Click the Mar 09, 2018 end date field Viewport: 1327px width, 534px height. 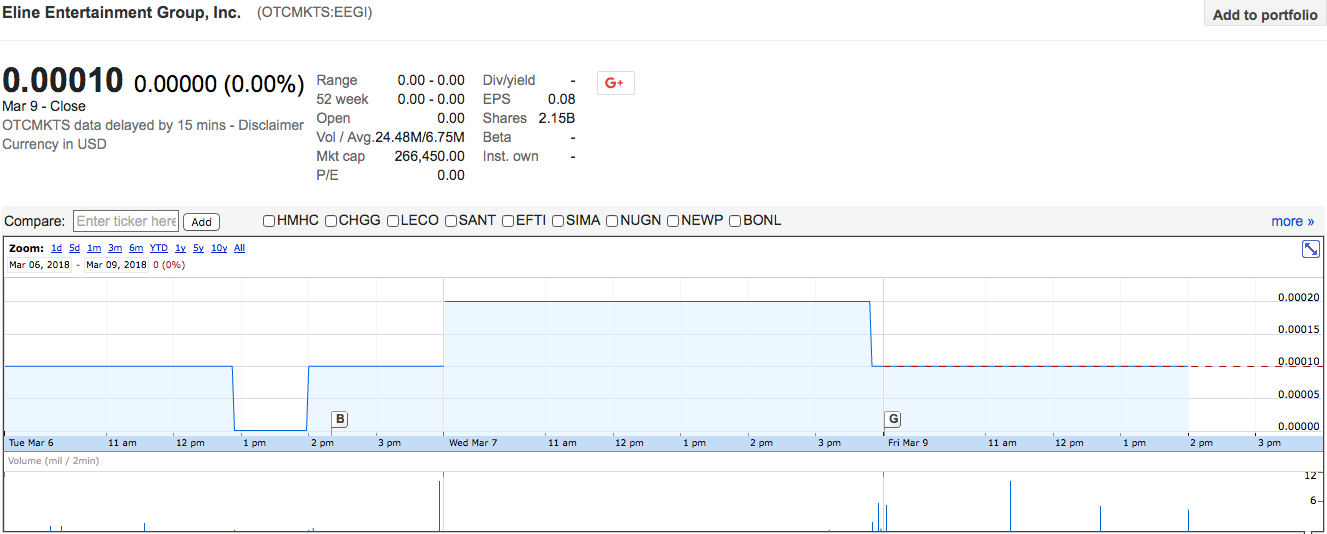[116, 265]
